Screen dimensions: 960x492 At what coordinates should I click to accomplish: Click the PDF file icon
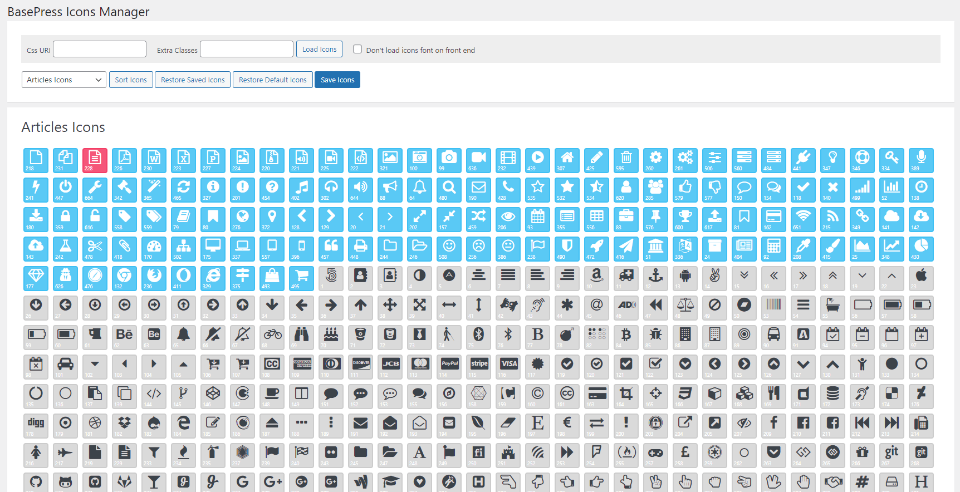click(124, 159)
